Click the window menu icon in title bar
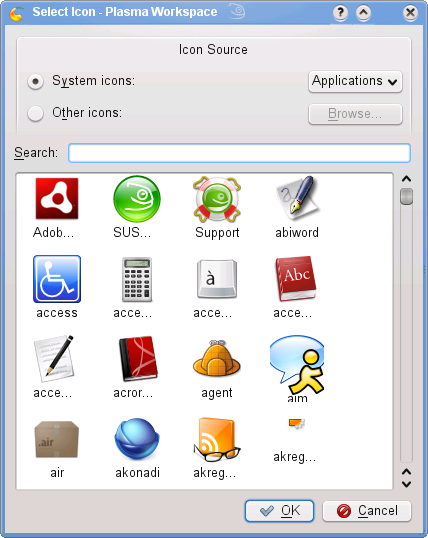428x538 pixels. click(16, 13)
